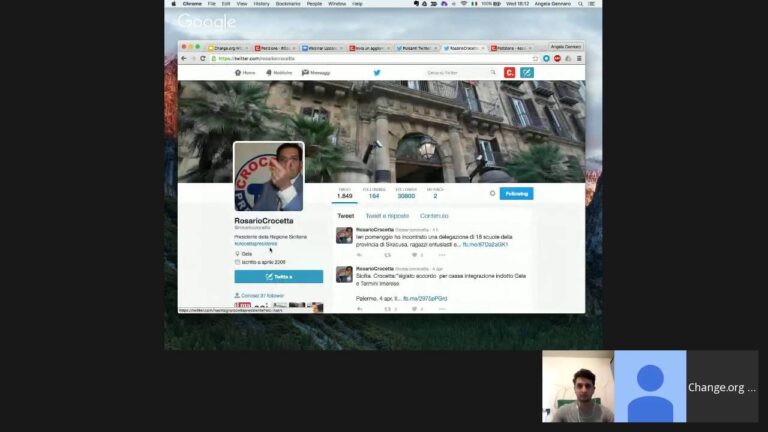Open the red C. account avatar menu
Image resolution: width=768 pixels, height=432 pixels.
509,72
